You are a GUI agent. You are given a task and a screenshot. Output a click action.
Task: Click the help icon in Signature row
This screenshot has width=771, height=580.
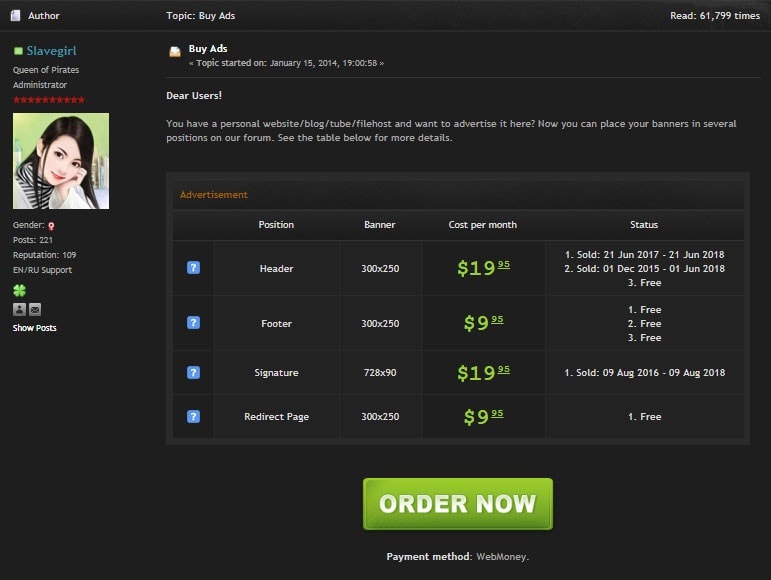coord(193,373)
